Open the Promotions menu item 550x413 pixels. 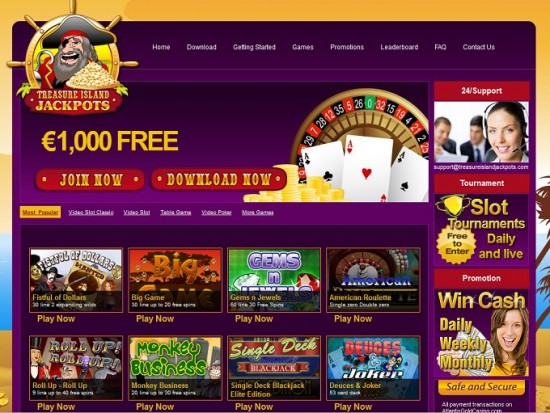point(347,47)
